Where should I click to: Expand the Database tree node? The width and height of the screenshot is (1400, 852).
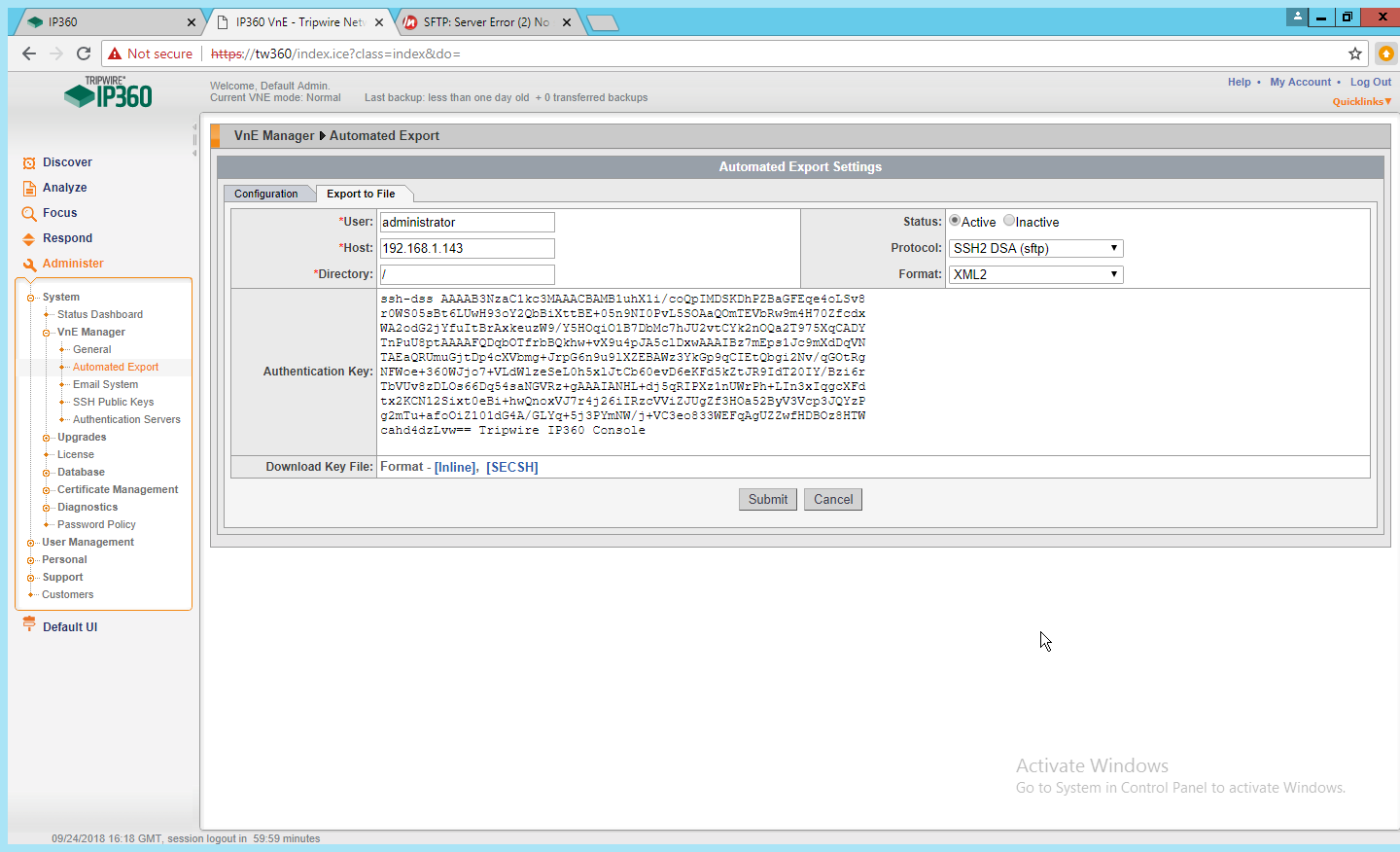47,473
